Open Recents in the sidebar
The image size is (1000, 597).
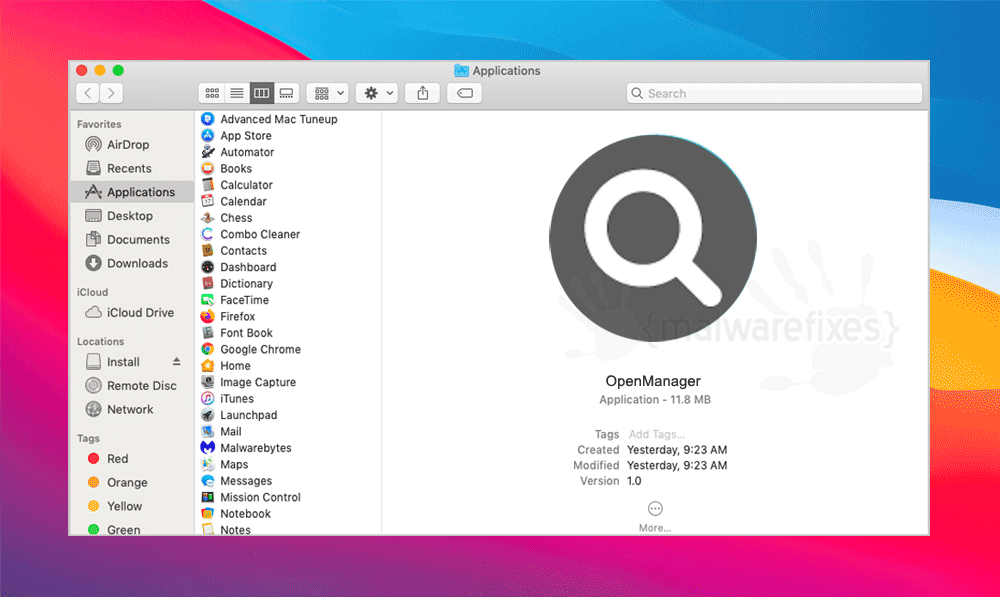[131, 168]
